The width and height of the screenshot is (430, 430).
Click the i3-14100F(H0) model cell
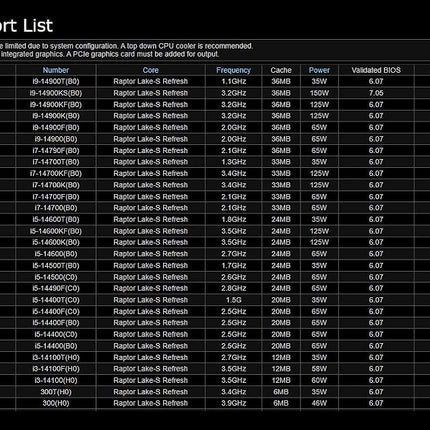point(56,369)
